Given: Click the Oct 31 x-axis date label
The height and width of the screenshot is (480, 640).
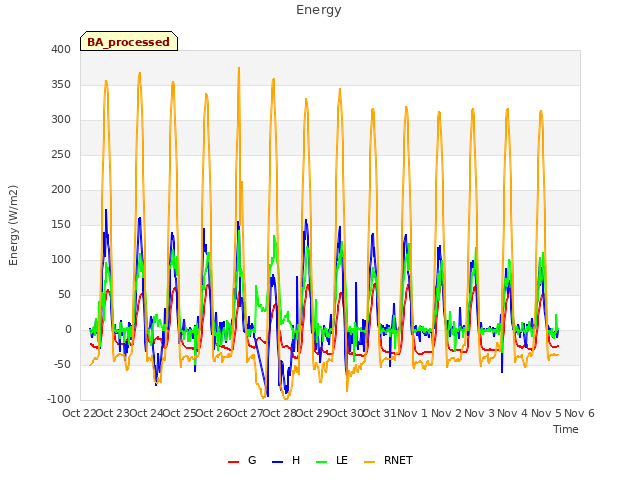Looking at the screenshot, I should click(x=380, y=413).
